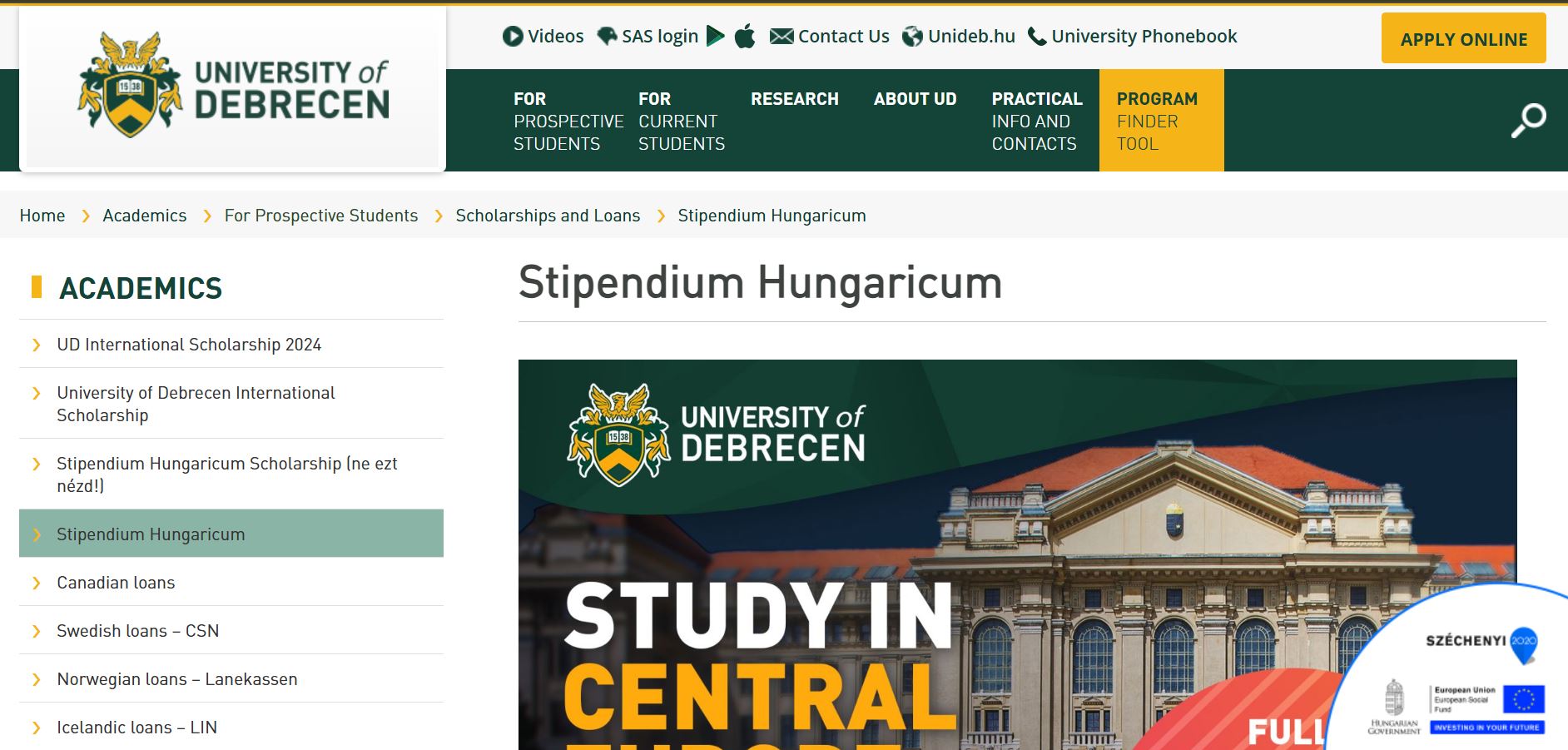
Task: Click the Apple App Store icon
Action: 745,36
